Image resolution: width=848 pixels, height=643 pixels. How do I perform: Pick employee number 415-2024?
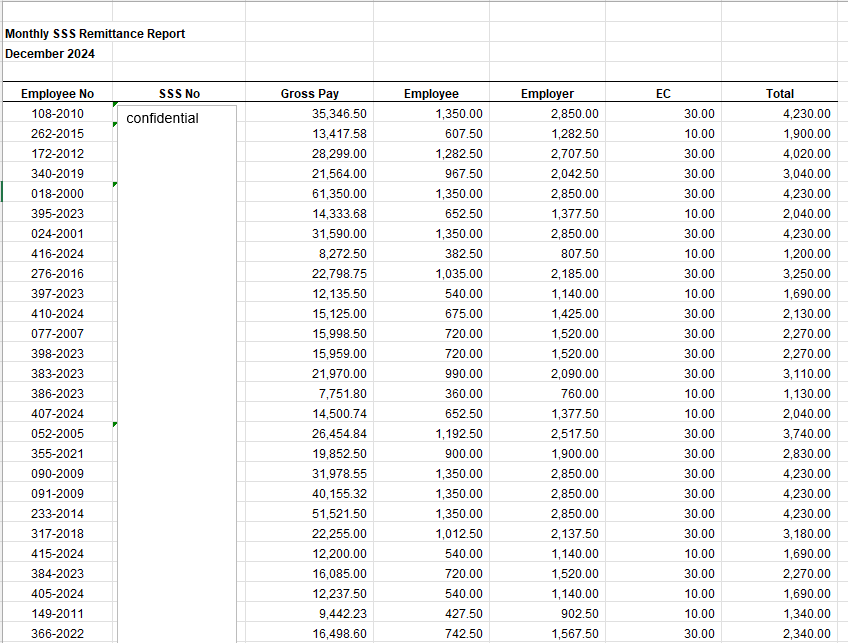57,554
